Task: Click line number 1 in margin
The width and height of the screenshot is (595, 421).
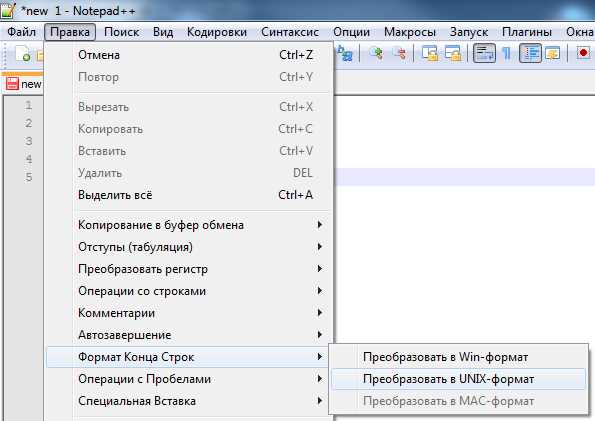Action: 29,105
